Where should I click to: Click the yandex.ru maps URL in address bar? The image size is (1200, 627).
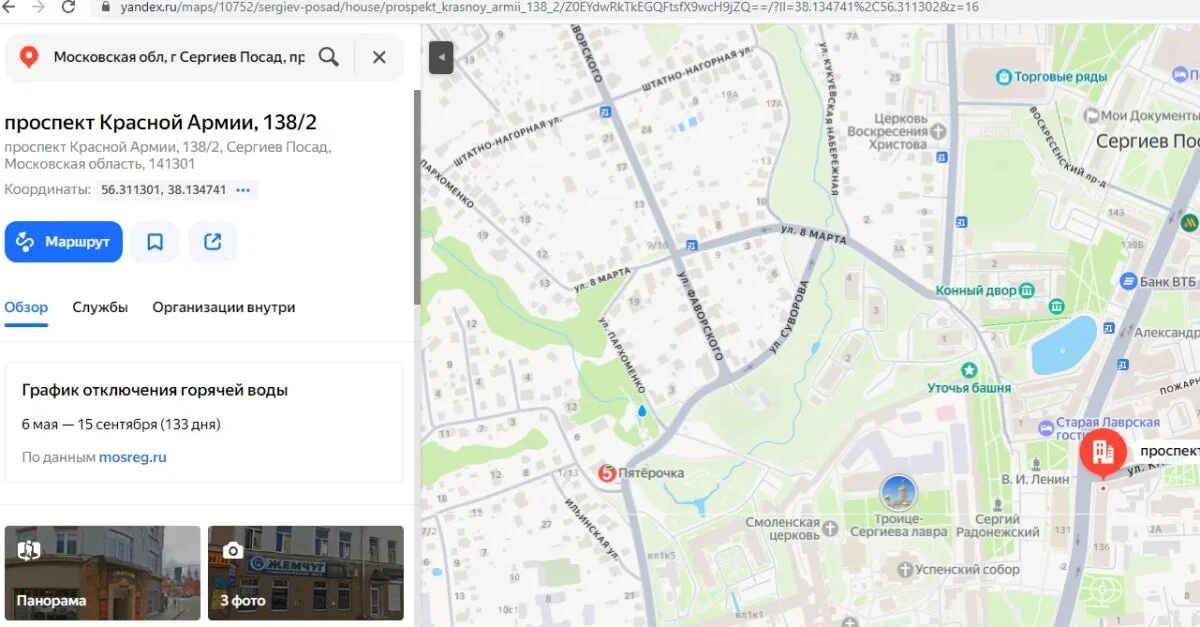point(548,7)
